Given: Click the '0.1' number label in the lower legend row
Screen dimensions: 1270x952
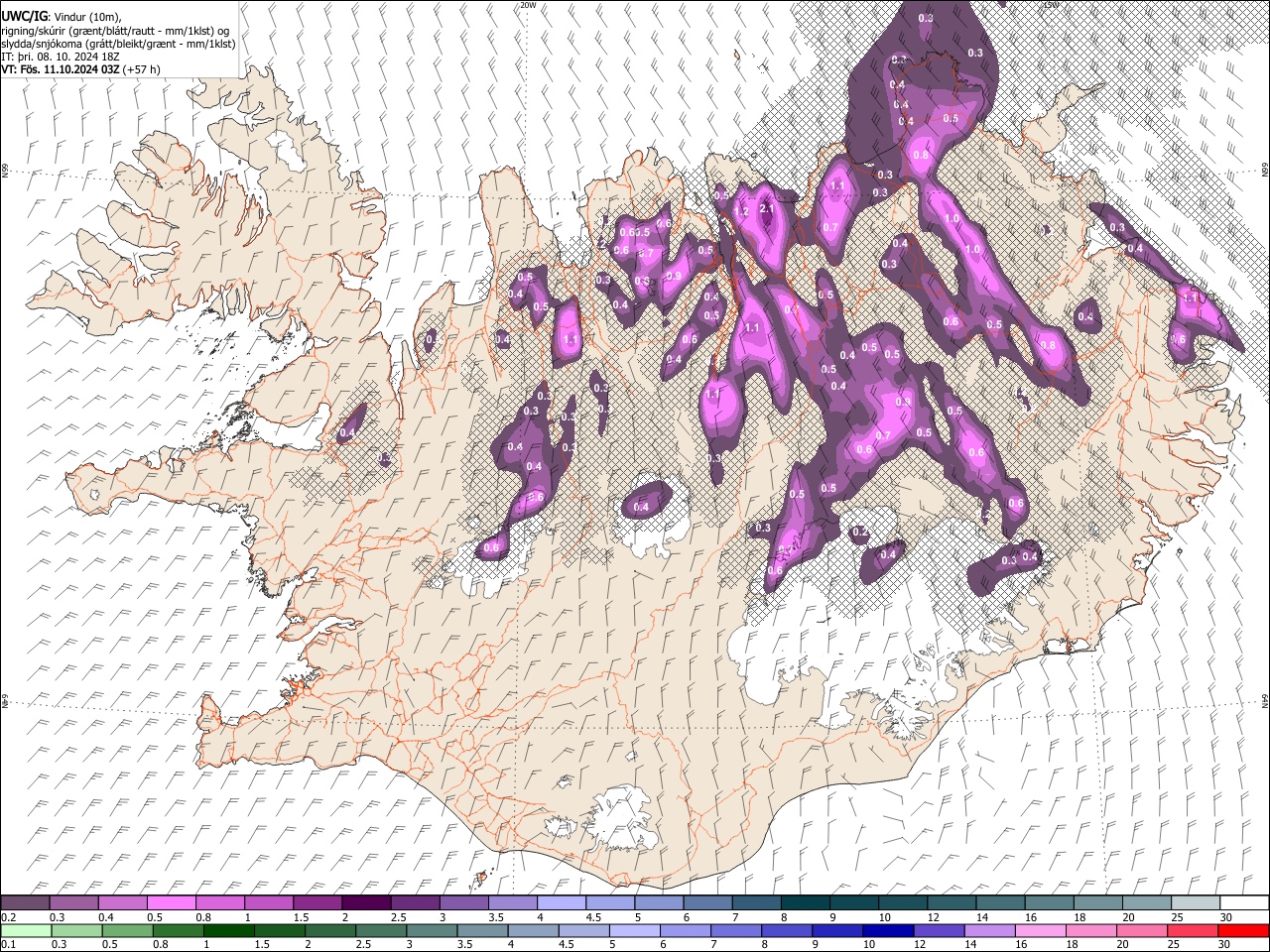Looking at the screenshot, I should point(7,945).
